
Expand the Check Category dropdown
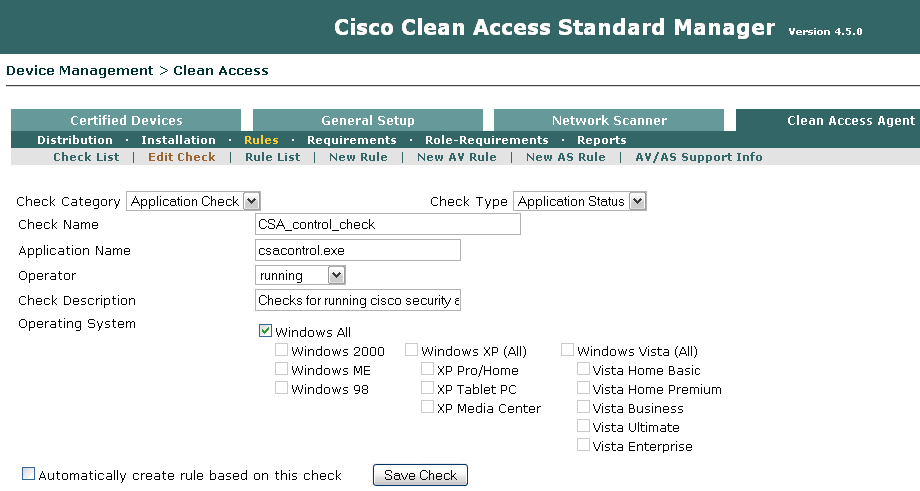click(251, 201)
